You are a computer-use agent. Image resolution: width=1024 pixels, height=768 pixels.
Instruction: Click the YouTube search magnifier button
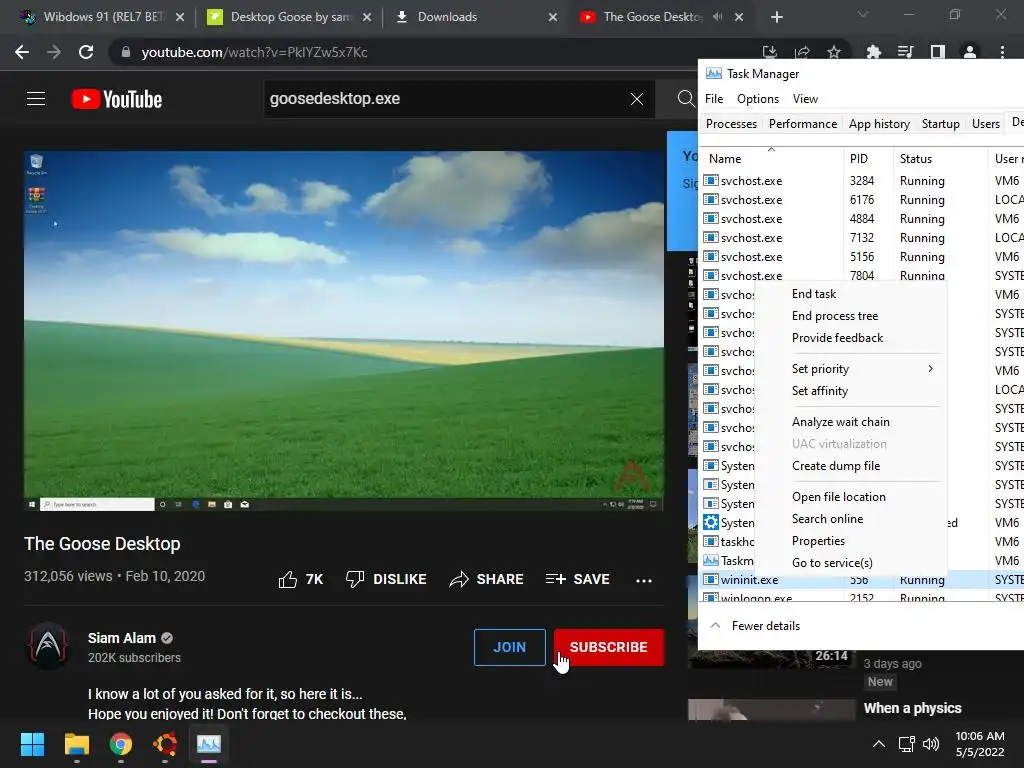click(686, 99)
